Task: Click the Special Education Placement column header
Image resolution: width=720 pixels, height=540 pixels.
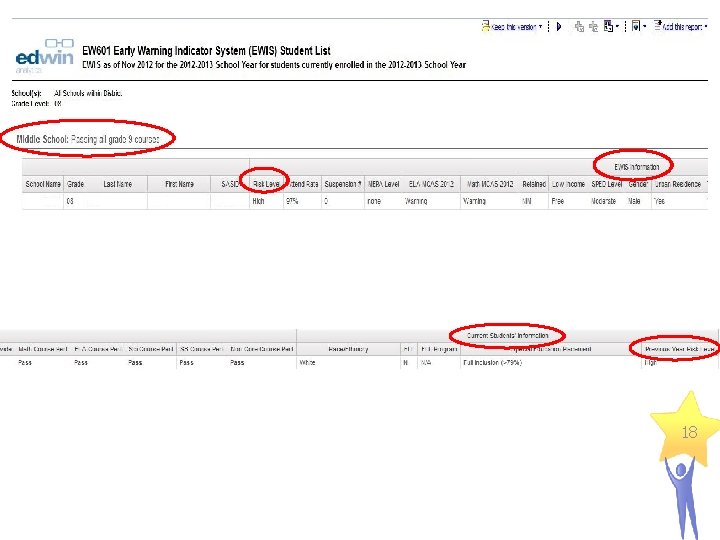Action: (551, 349)
